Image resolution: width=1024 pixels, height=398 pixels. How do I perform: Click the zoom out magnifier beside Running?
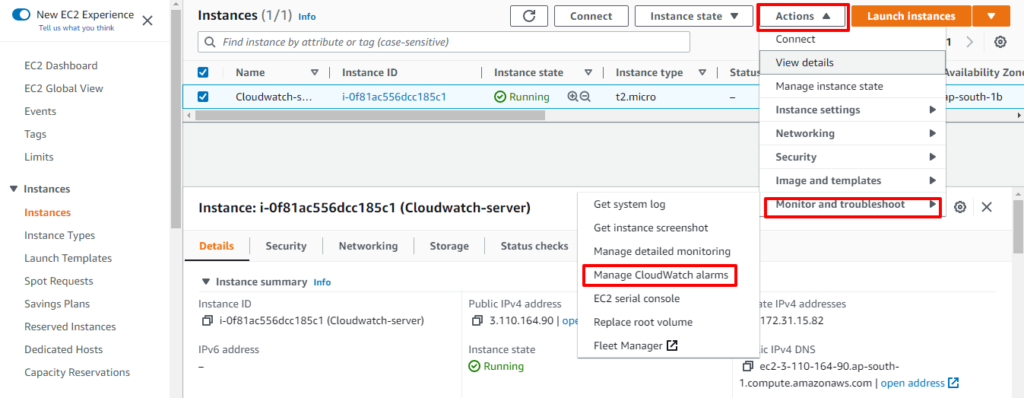[x=585, y=97]
